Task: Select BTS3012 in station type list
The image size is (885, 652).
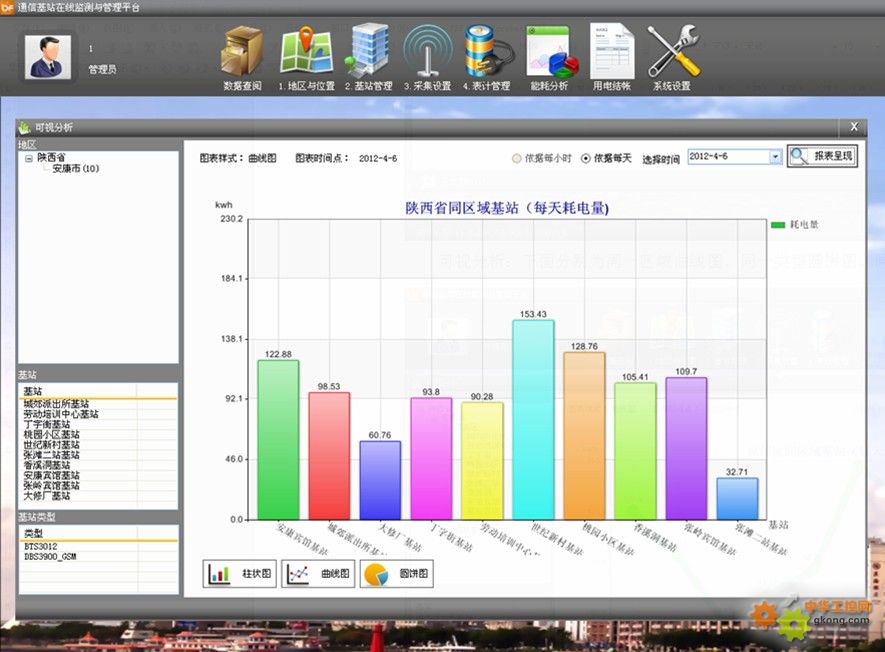Action: [x=42, y=547]
